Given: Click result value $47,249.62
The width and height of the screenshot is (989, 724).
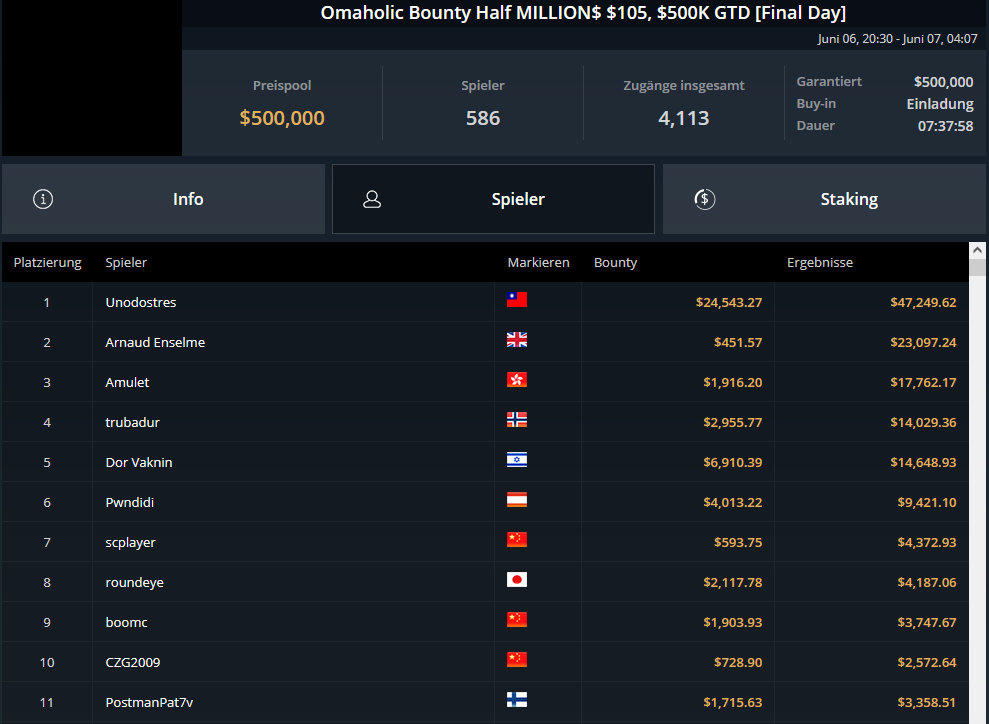Looking at the screenshot, I should [923, 302].
